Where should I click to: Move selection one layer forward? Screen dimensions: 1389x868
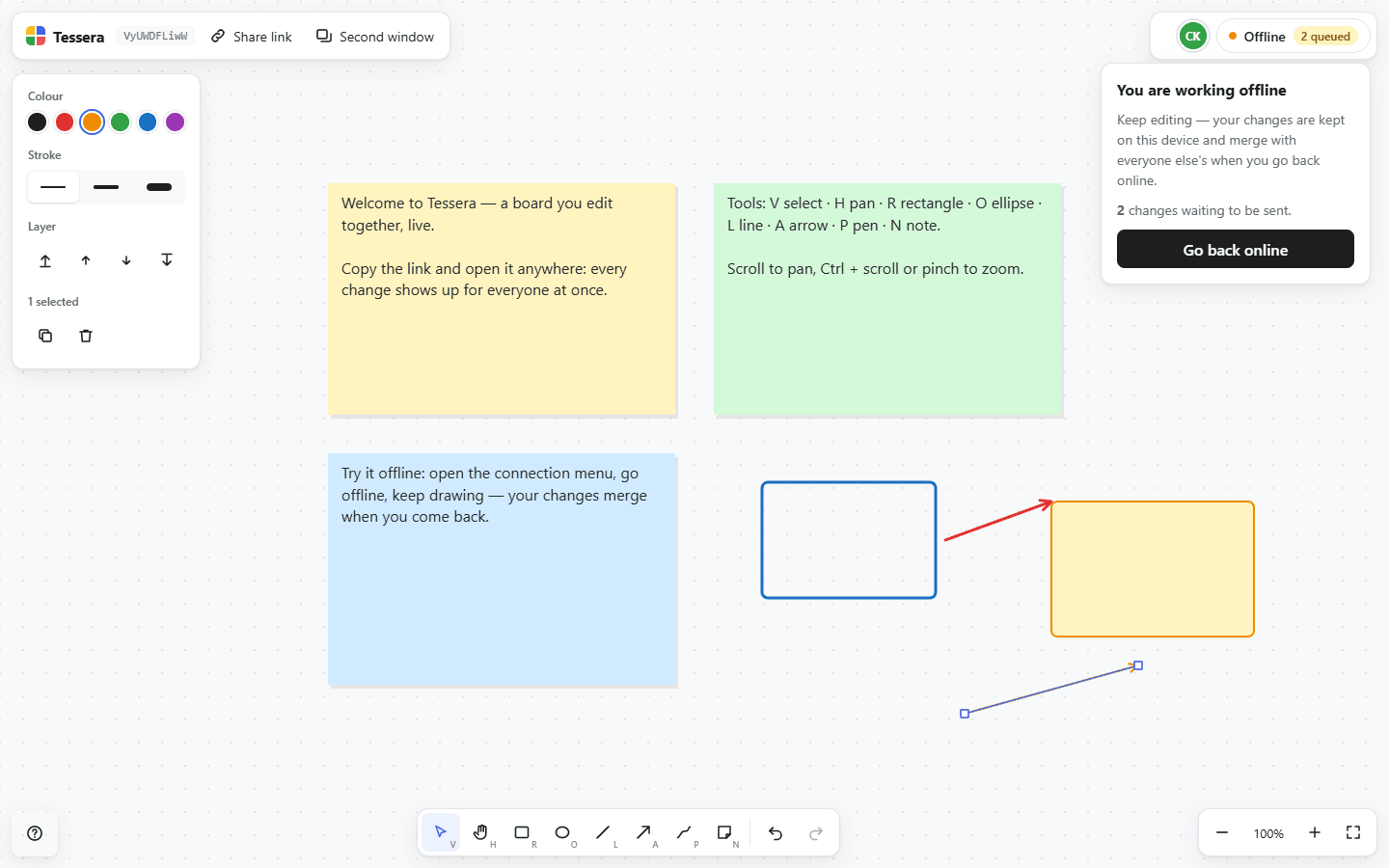pyautogui.click(x=86, y=260)
